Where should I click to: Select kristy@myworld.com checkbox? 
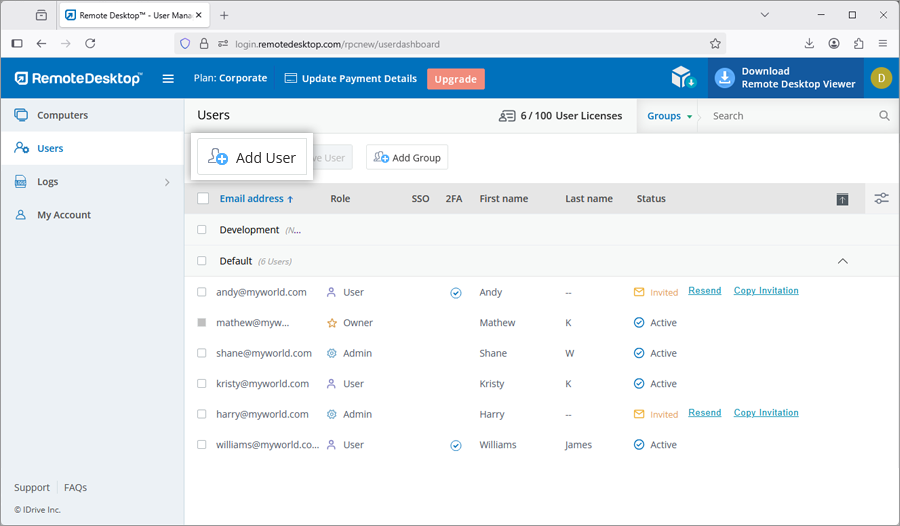tap(201, 383)
